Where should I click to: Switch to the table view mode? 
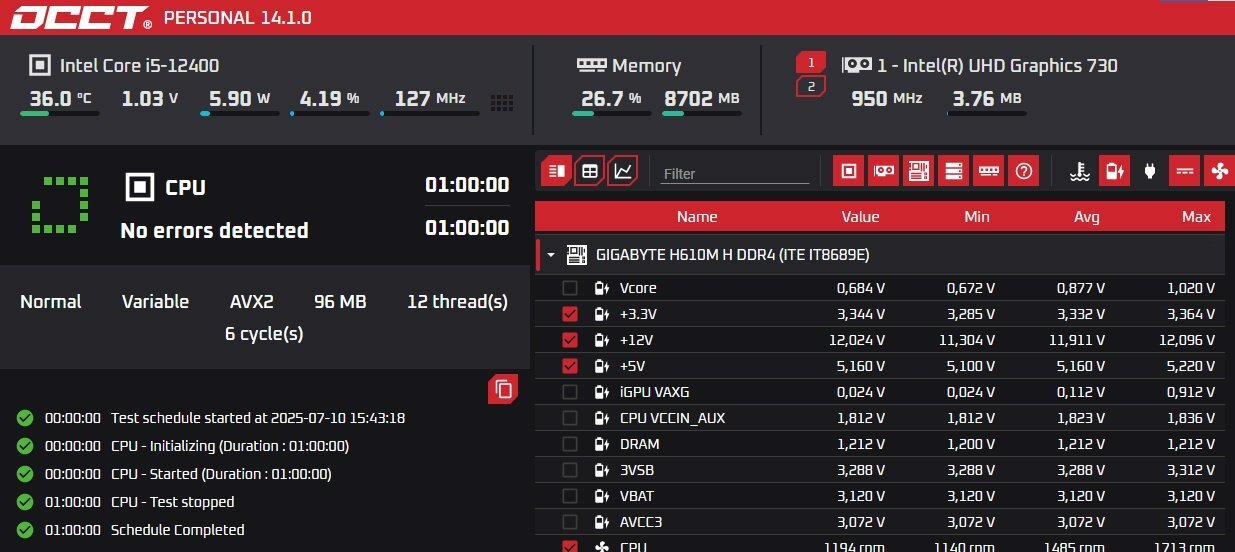(x=590, y=171)
